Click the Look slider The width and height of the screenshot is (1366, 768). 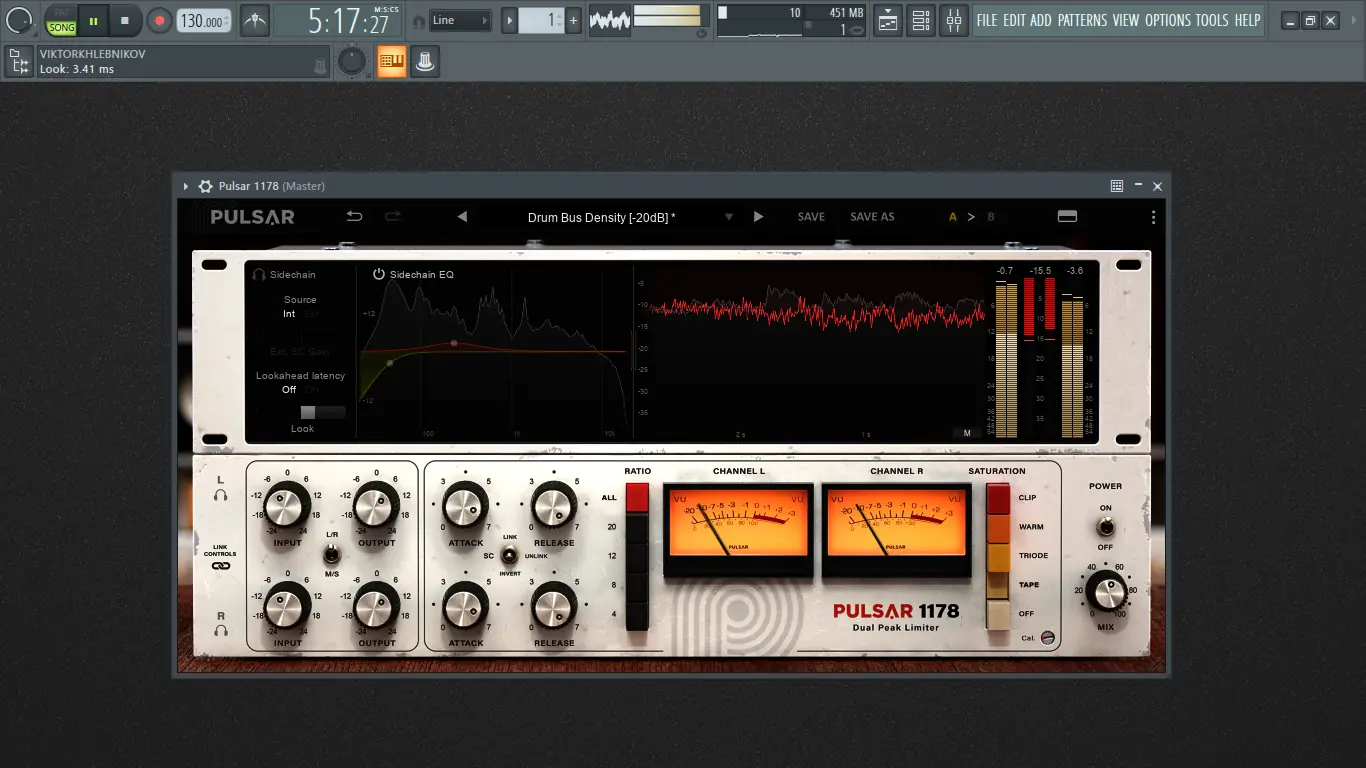click(x=322, y=412)
